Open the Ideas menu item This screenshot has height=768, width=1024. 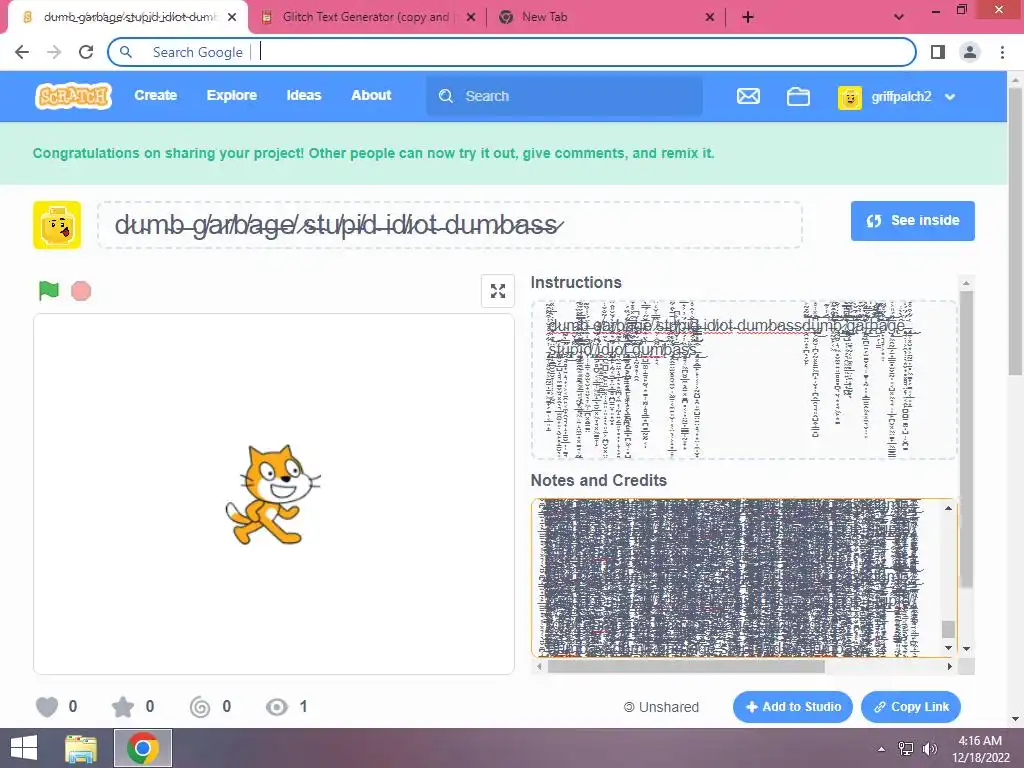[x=304, y=95]
